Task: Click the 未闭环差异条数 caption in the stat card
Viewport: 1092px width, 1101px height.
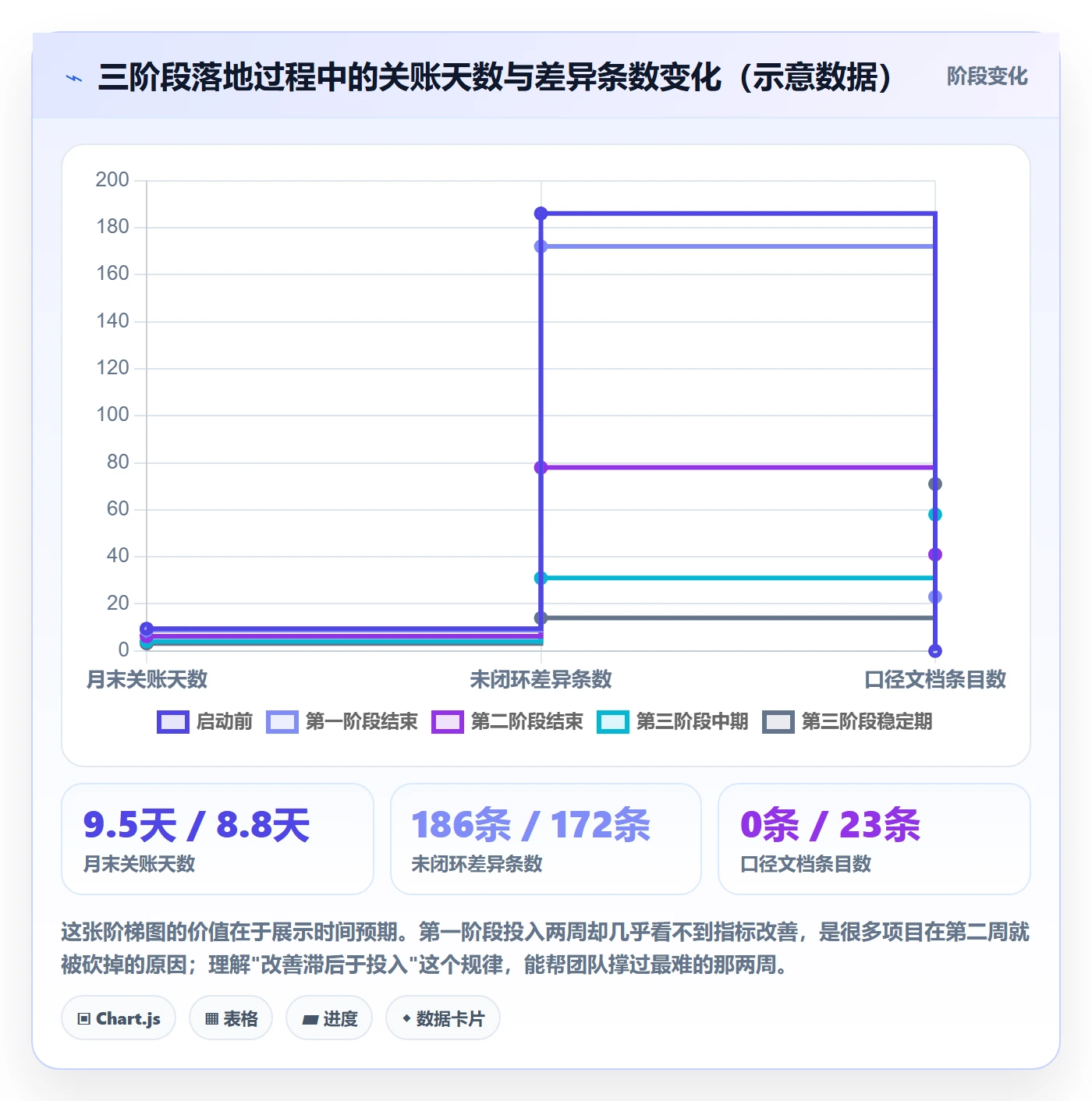Action: 477,864
